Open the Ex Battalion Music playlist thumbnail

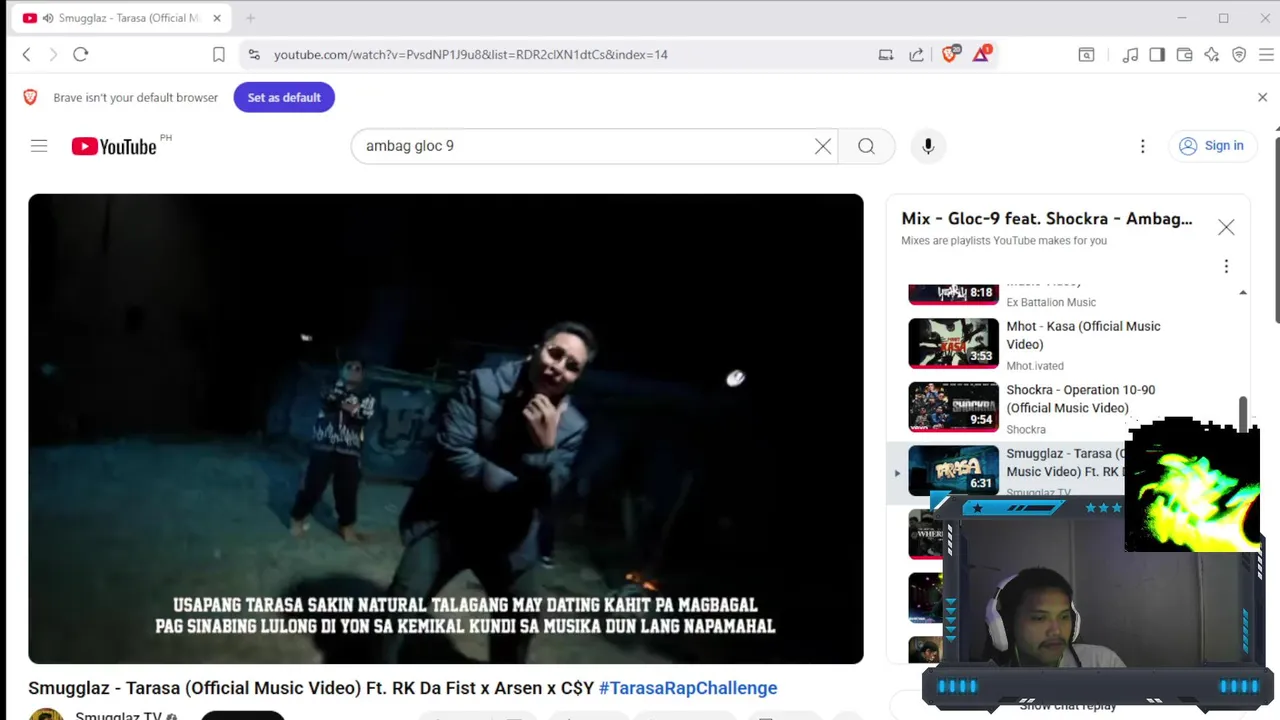tap(953, 293)
